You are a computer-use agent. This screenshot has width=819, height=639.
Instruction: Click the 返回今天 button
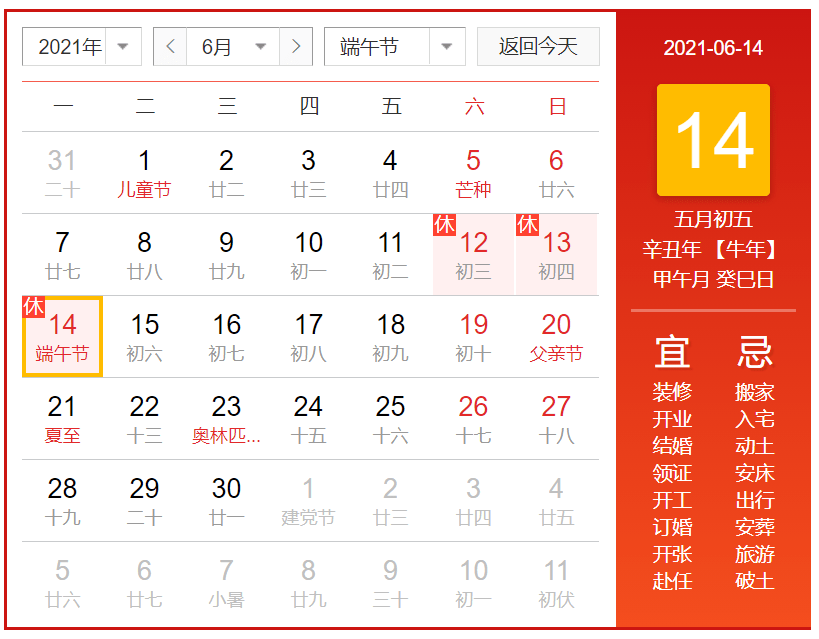tap(538, 47)
